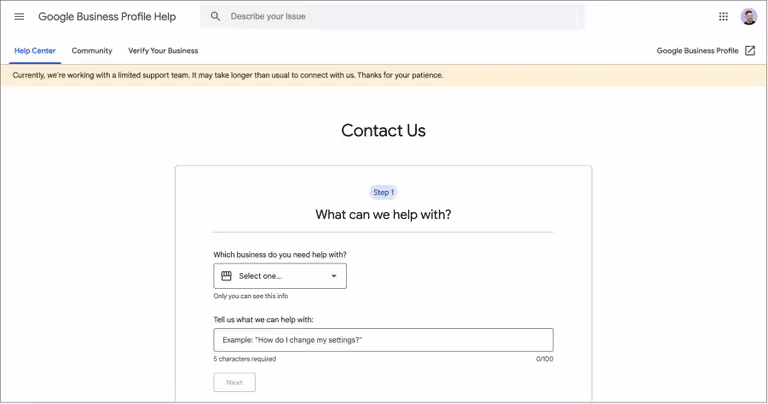Open the Google Business Profile link
This screenshot has width=768, height=404.
(697, 51)
